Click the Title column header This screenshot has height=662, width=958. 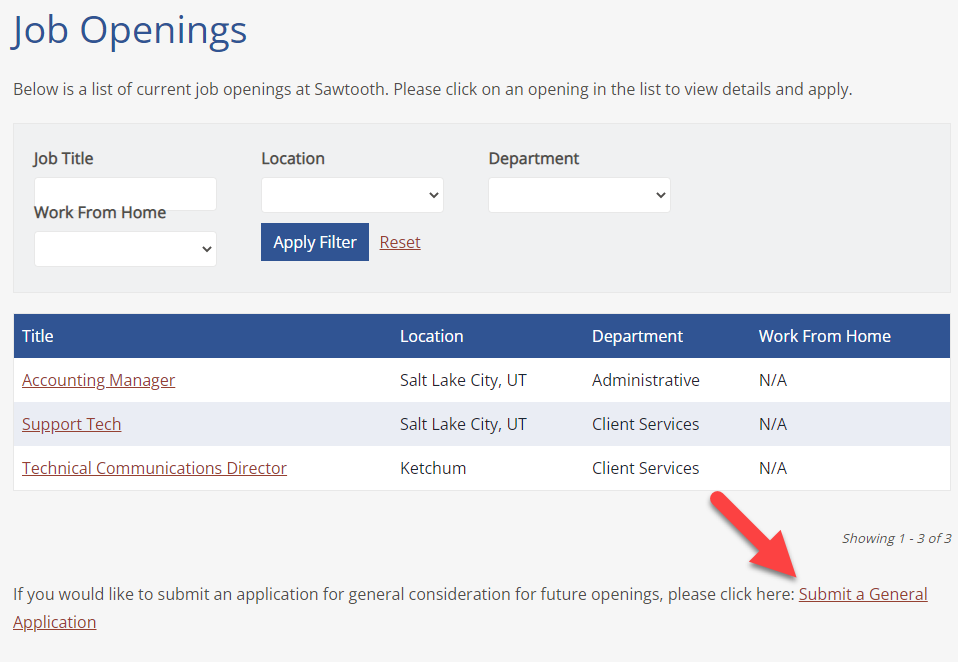point(38,336)
